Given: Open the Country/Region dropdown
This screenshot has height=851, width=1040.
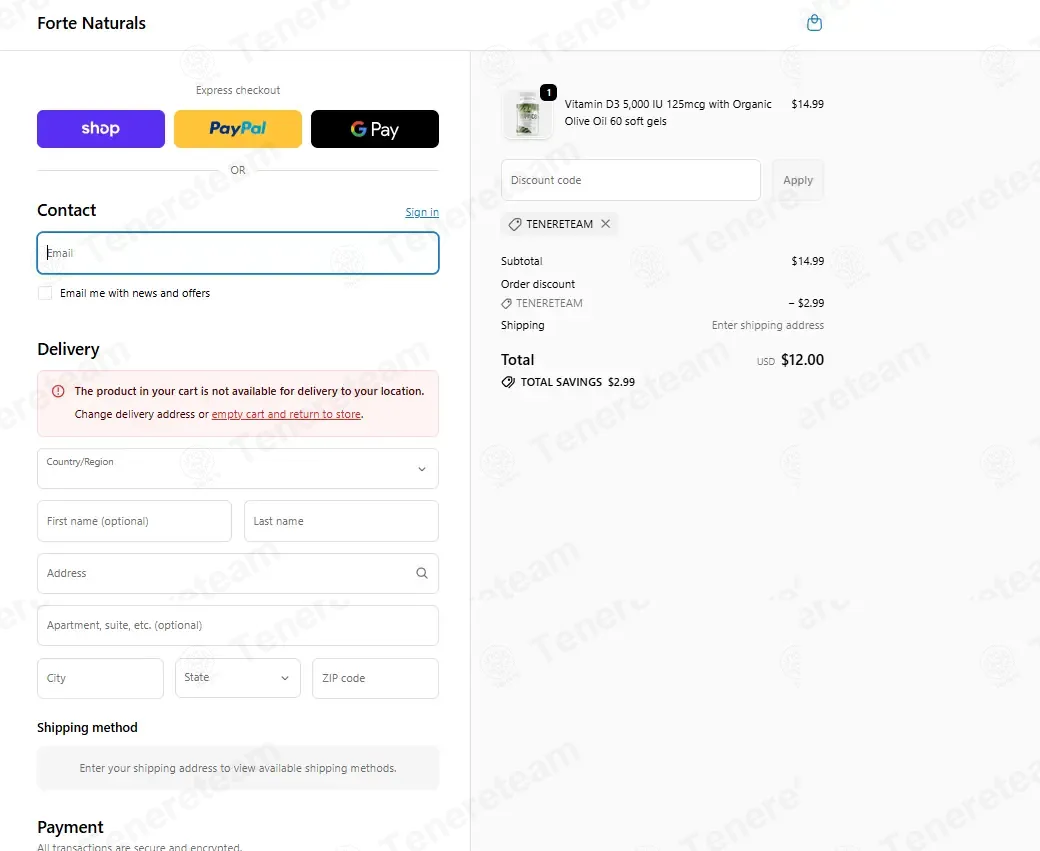Looking at the screenshot, I should click(238, 468).
